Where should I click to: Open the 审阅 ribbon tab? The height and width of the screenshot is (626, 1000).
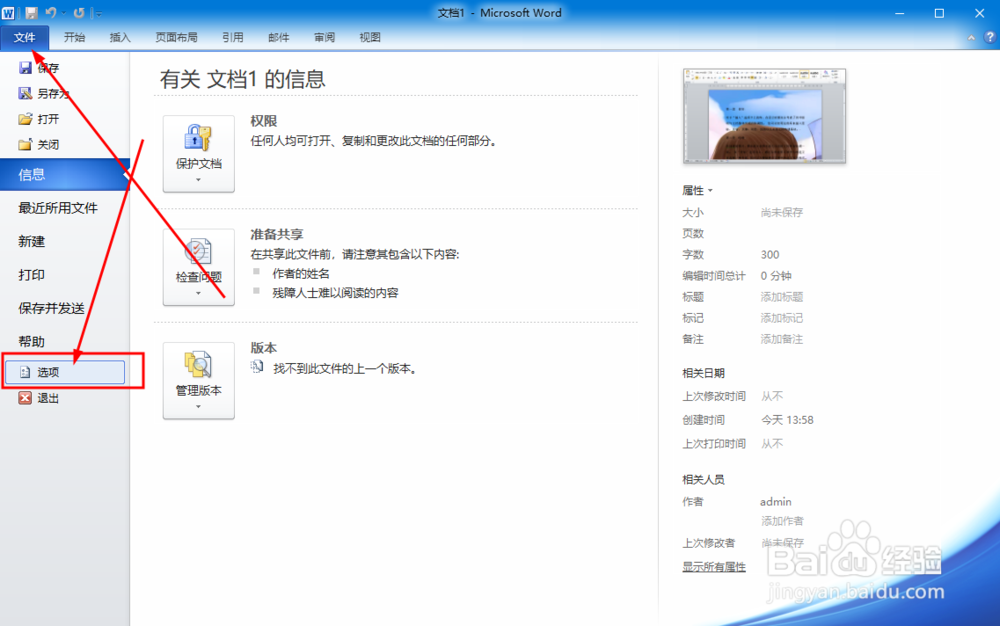point(324,38)
